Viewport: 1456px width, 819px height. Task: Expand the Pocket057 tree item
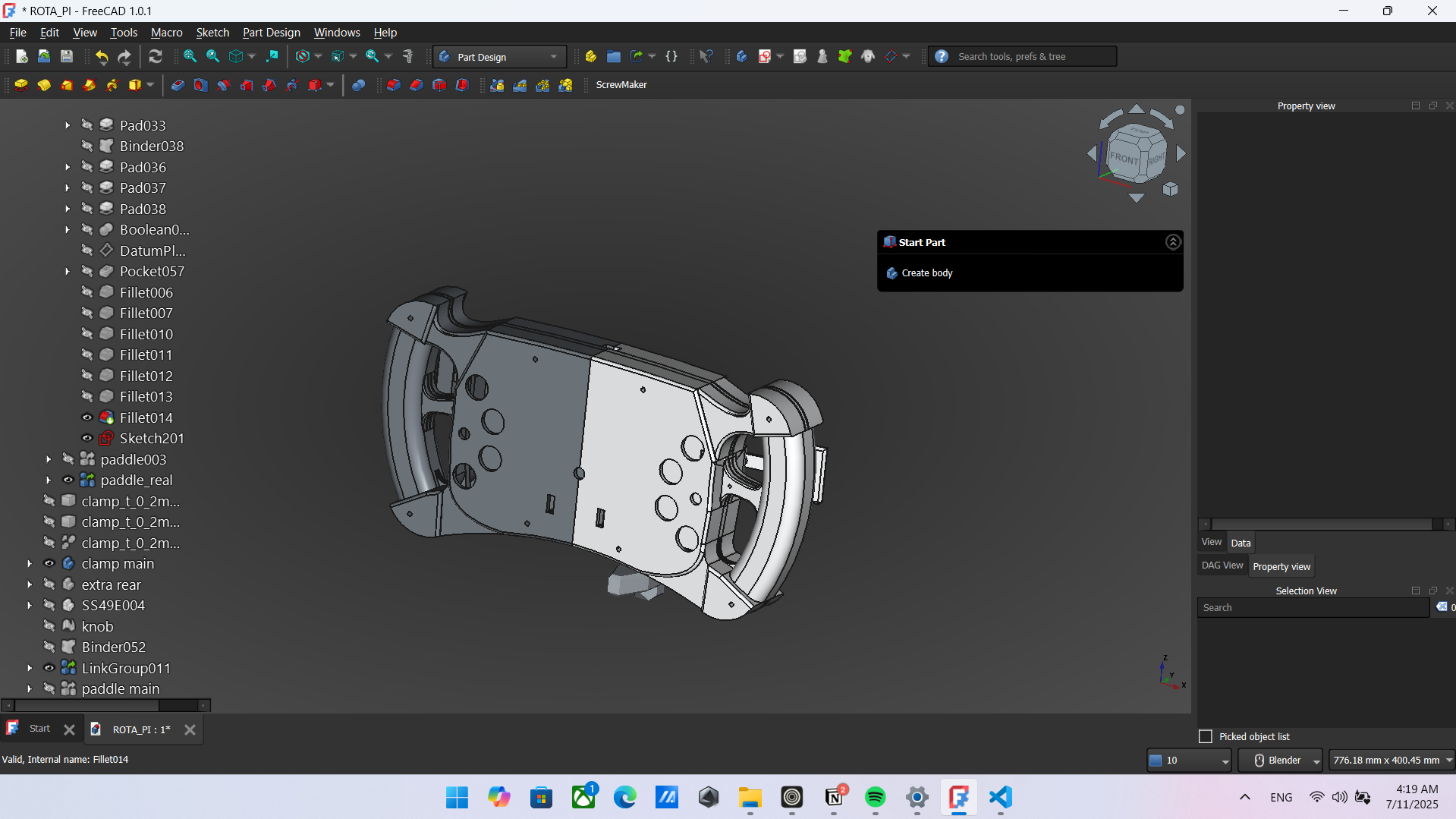coord(68,271)
